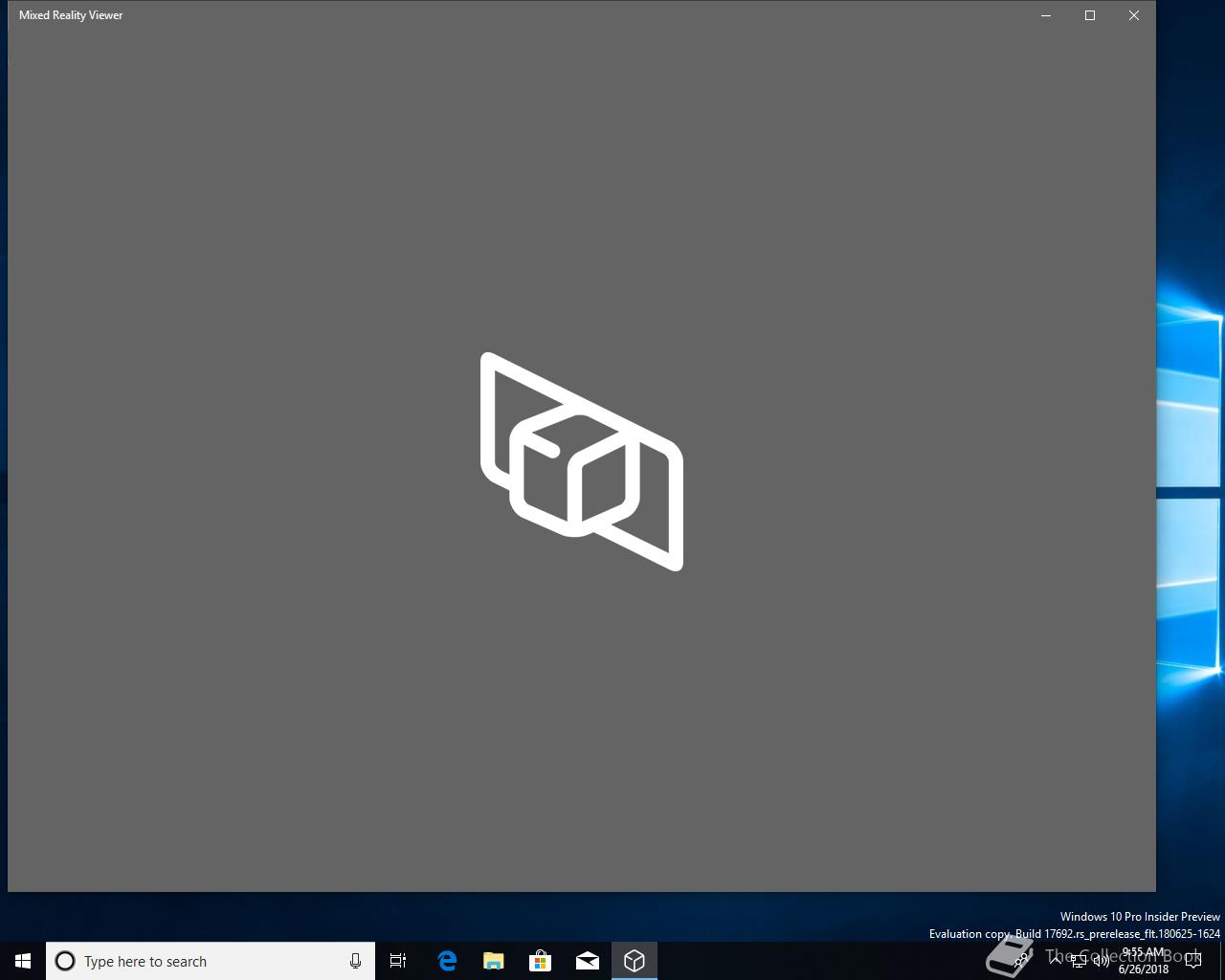Screen dimensions: 1225x980
Task: Maximize the Mixed Reality Viewer window
Action: point(1090,15)
